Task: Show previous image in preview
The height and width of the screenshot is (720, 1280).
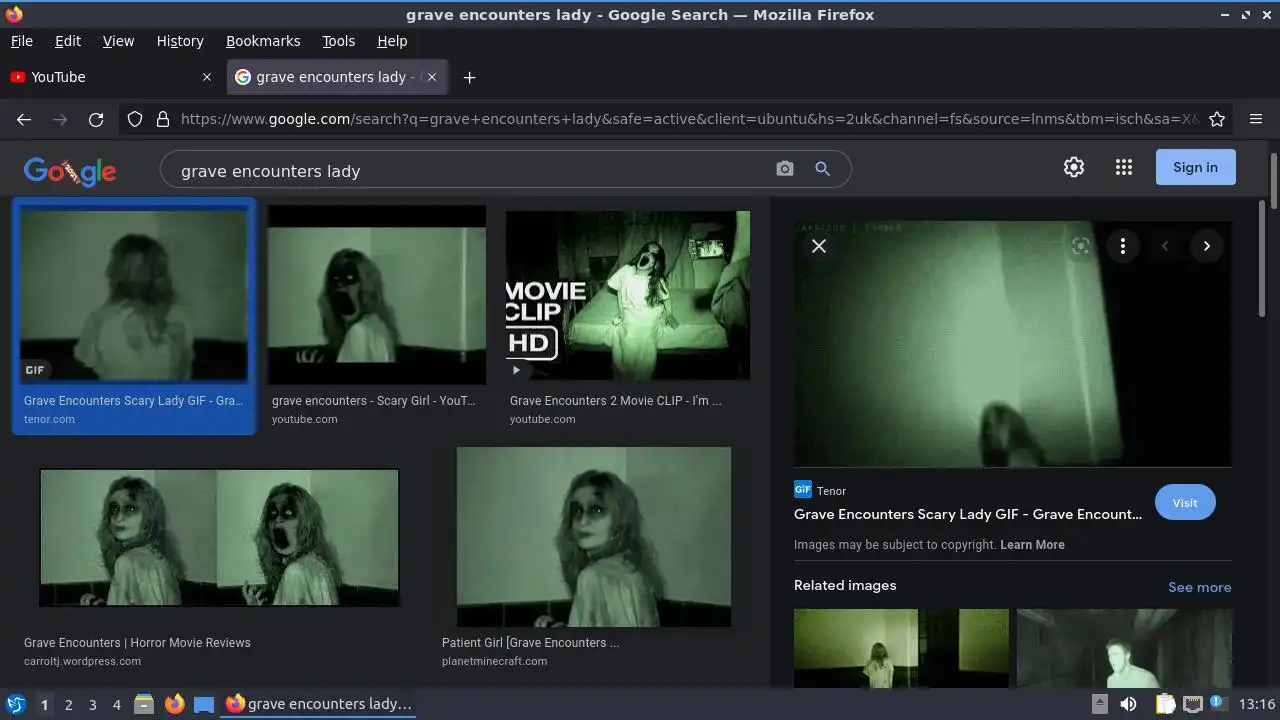Action: [x=1165, y=246]
